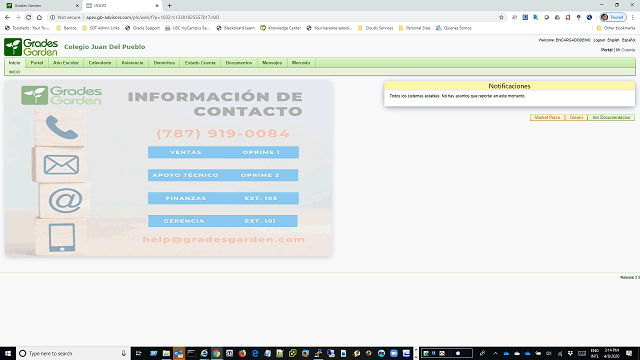Open the Documentos menu tab
This screenshot has height=360, width=640.
coord(239,63)
